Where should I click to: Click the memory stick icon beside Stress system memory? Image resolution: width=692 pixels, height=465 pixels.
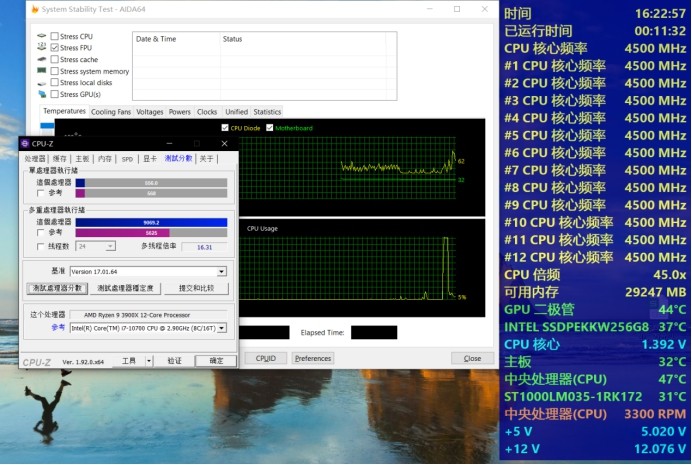pos(41,71)
